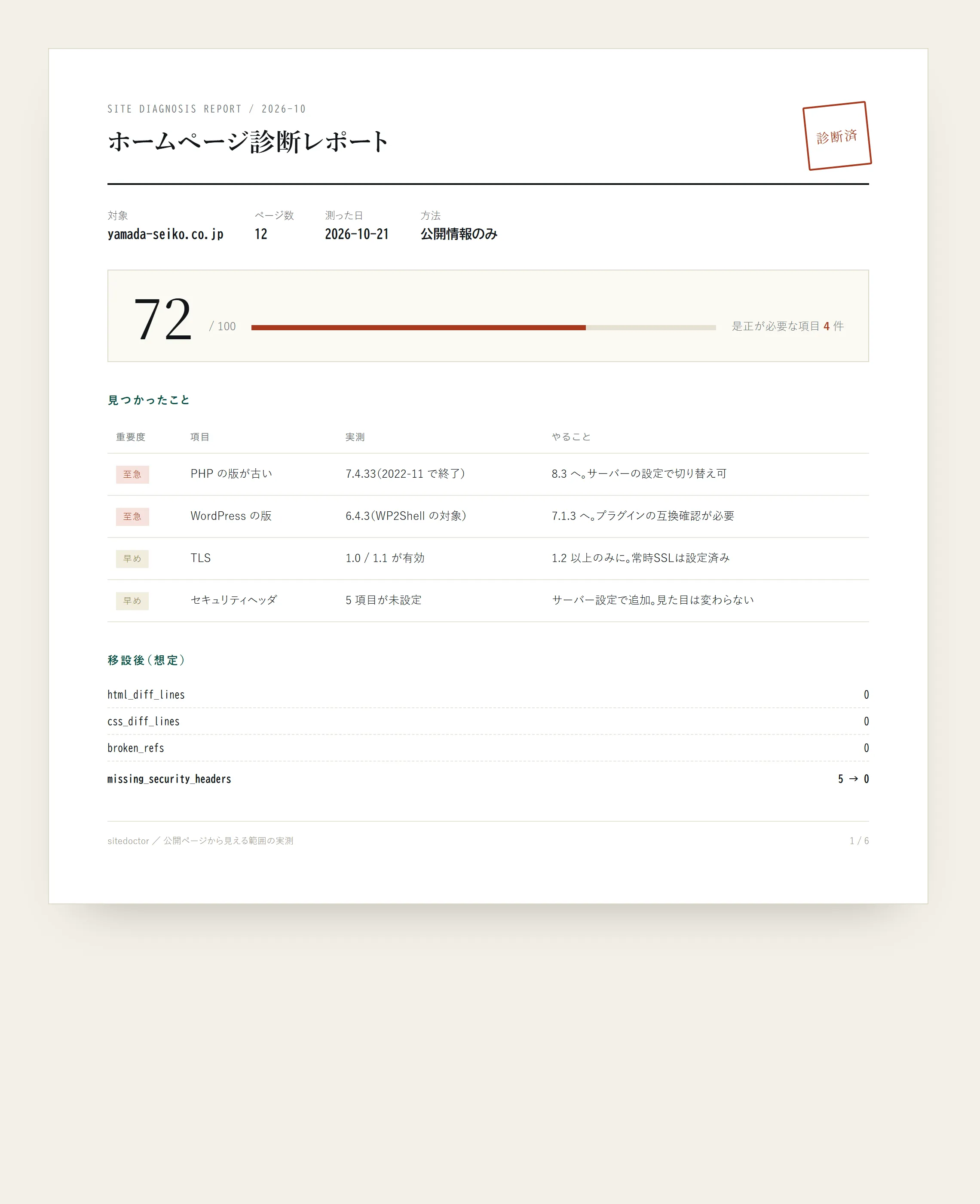
Task: Click the PHP の版が古い item
Action: (231, 474)
